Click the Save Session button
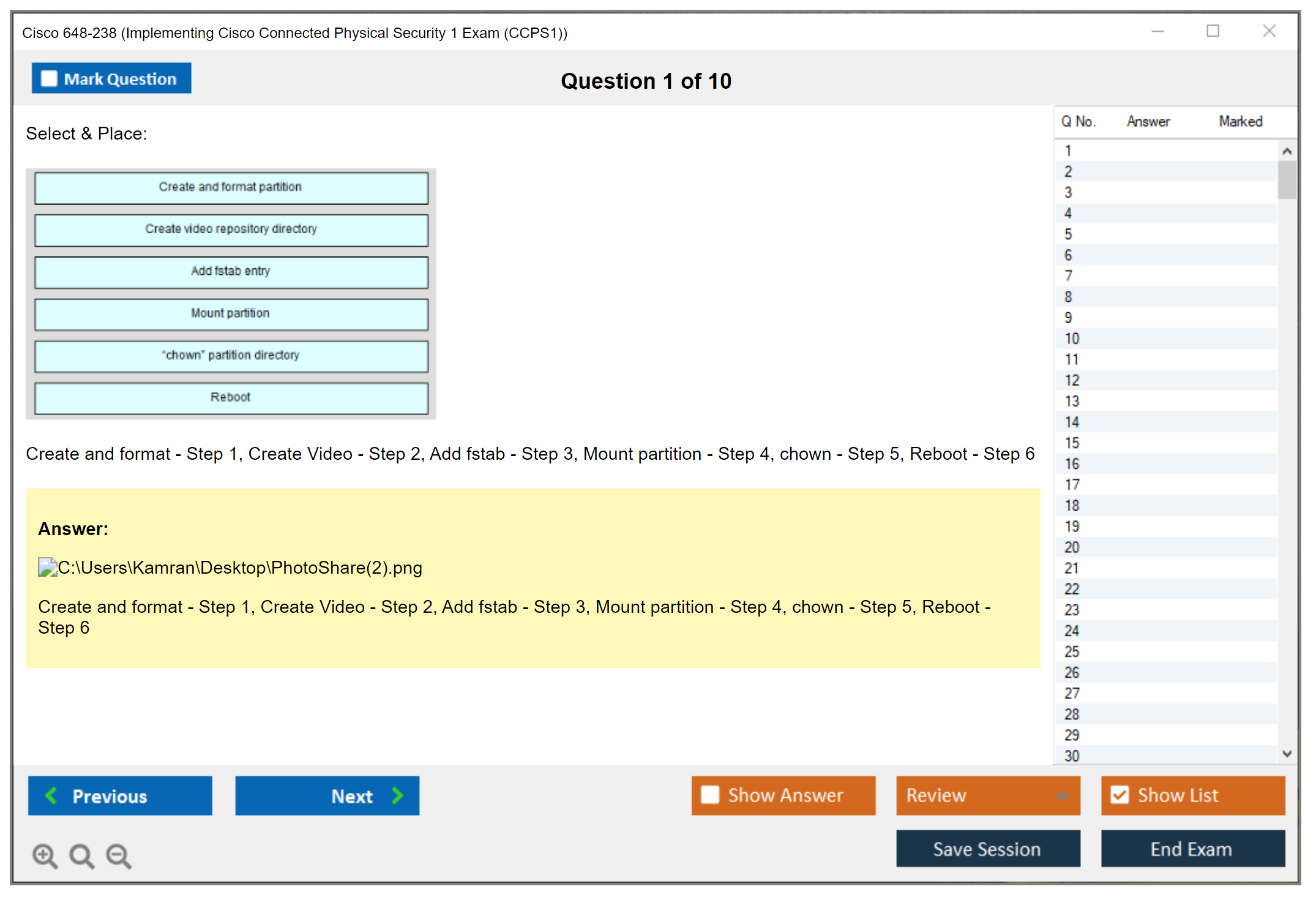This screenshot has height=900, width=1316. pos(987,849)
